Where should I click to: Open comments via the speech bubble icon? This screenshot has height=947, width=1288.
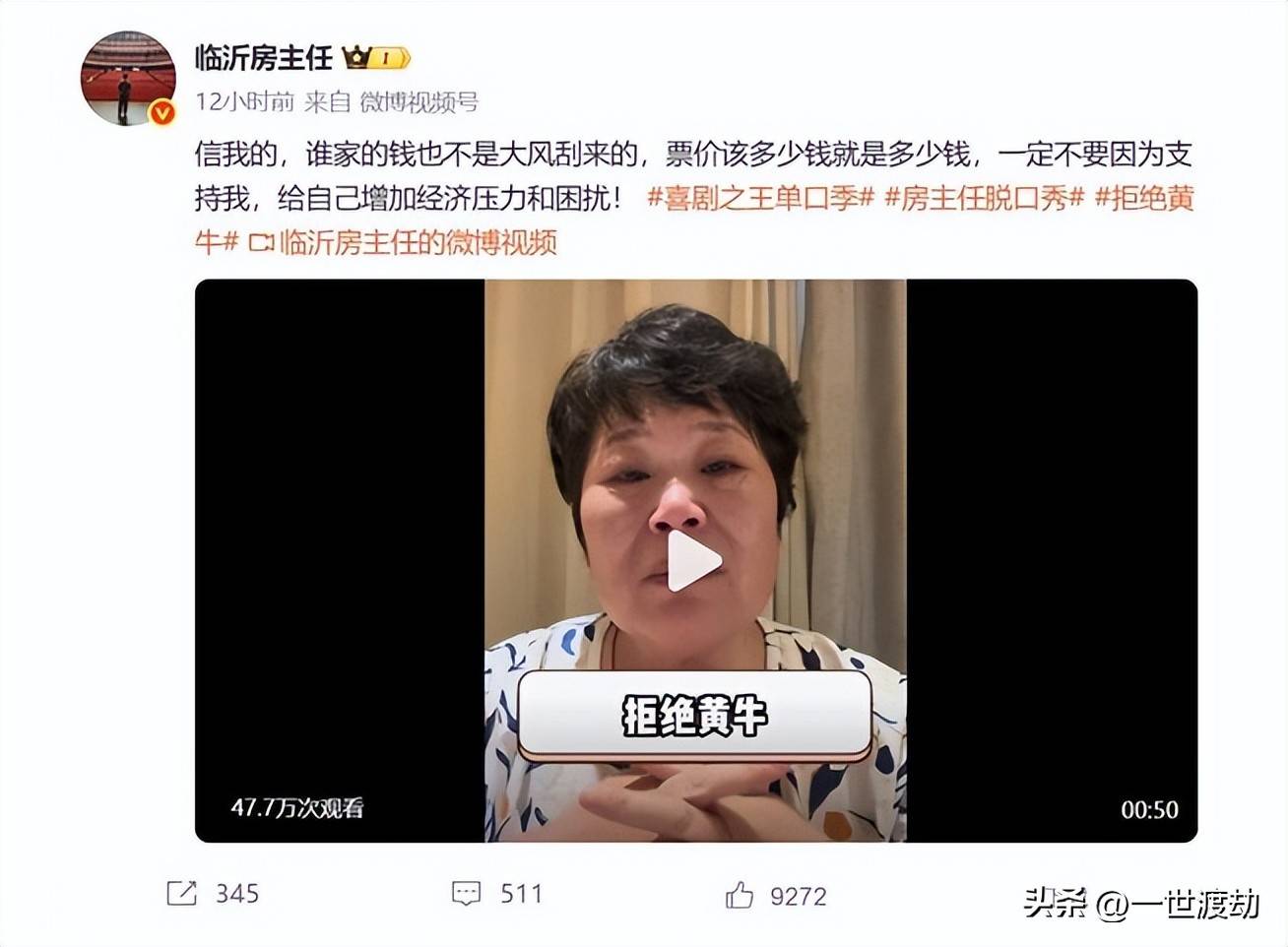[x=466, y=894]
